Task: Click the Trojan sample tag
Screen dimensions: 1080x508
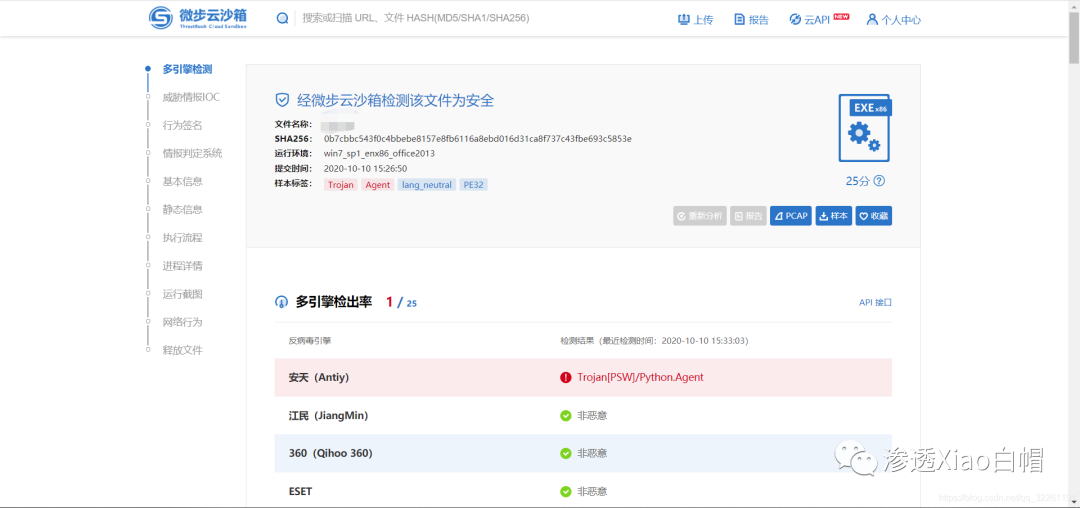Action: pos(341,184)
